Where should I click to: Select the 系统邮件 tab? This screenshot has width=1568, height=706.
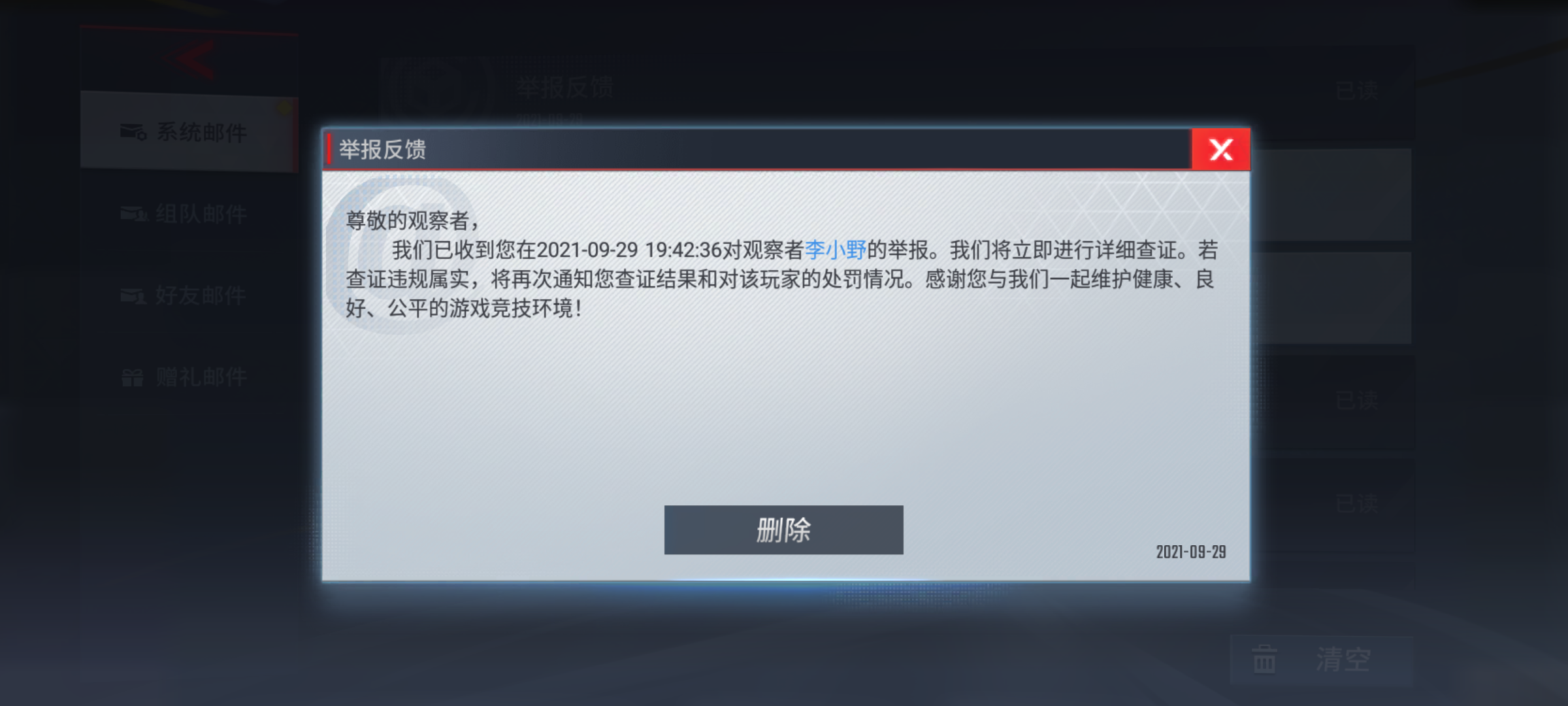click(189, 132)
